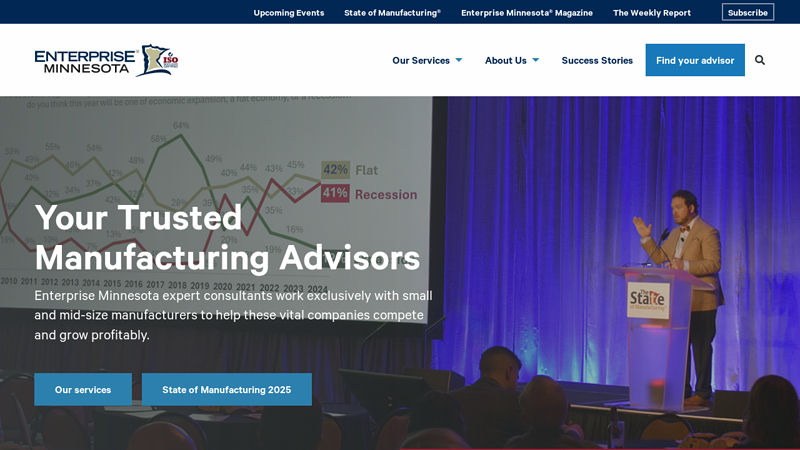Expand the About Us dropdown arrow
Image resolution: width=800 pixels, height=450 pixels.
535,60
